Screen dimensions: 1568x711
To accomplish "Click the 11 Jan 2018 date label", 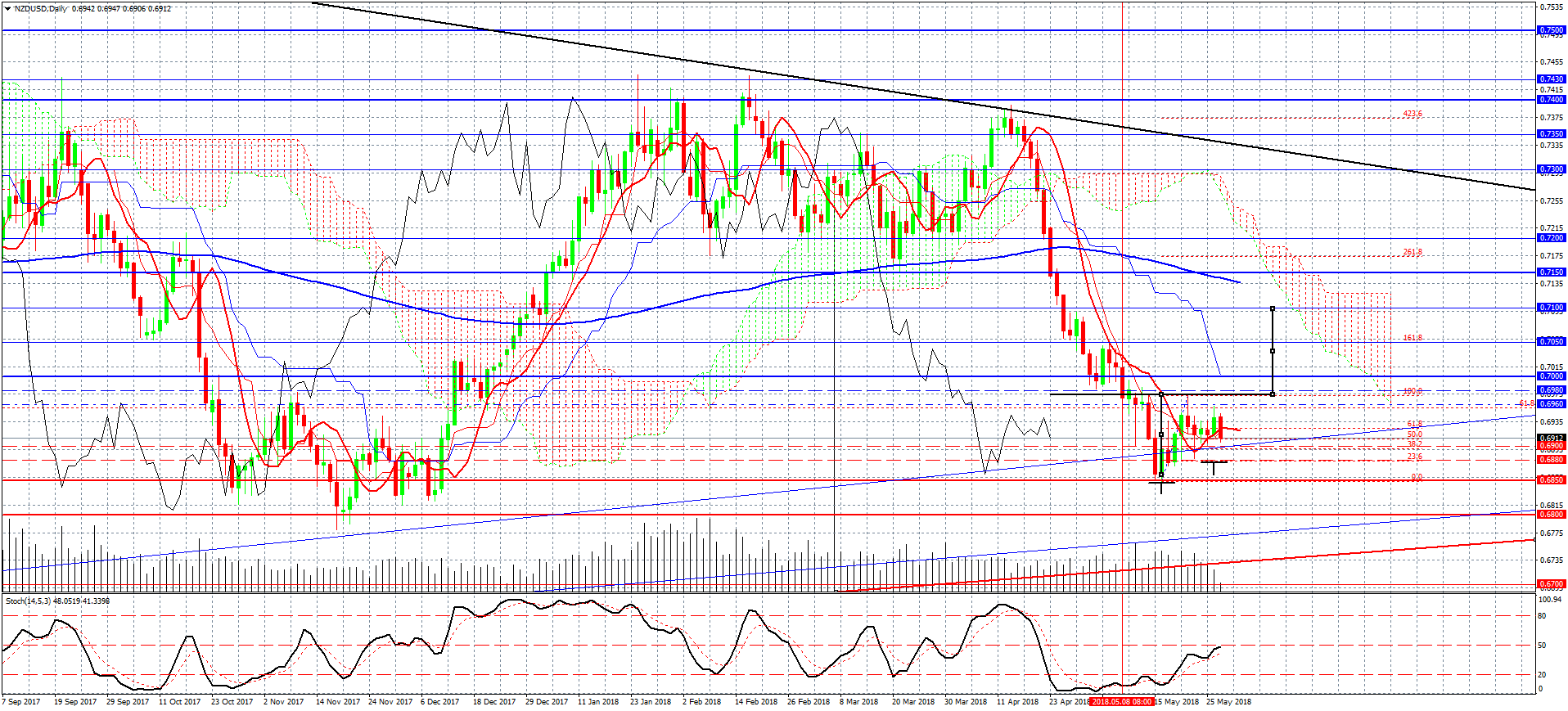I will click(598, 701).
